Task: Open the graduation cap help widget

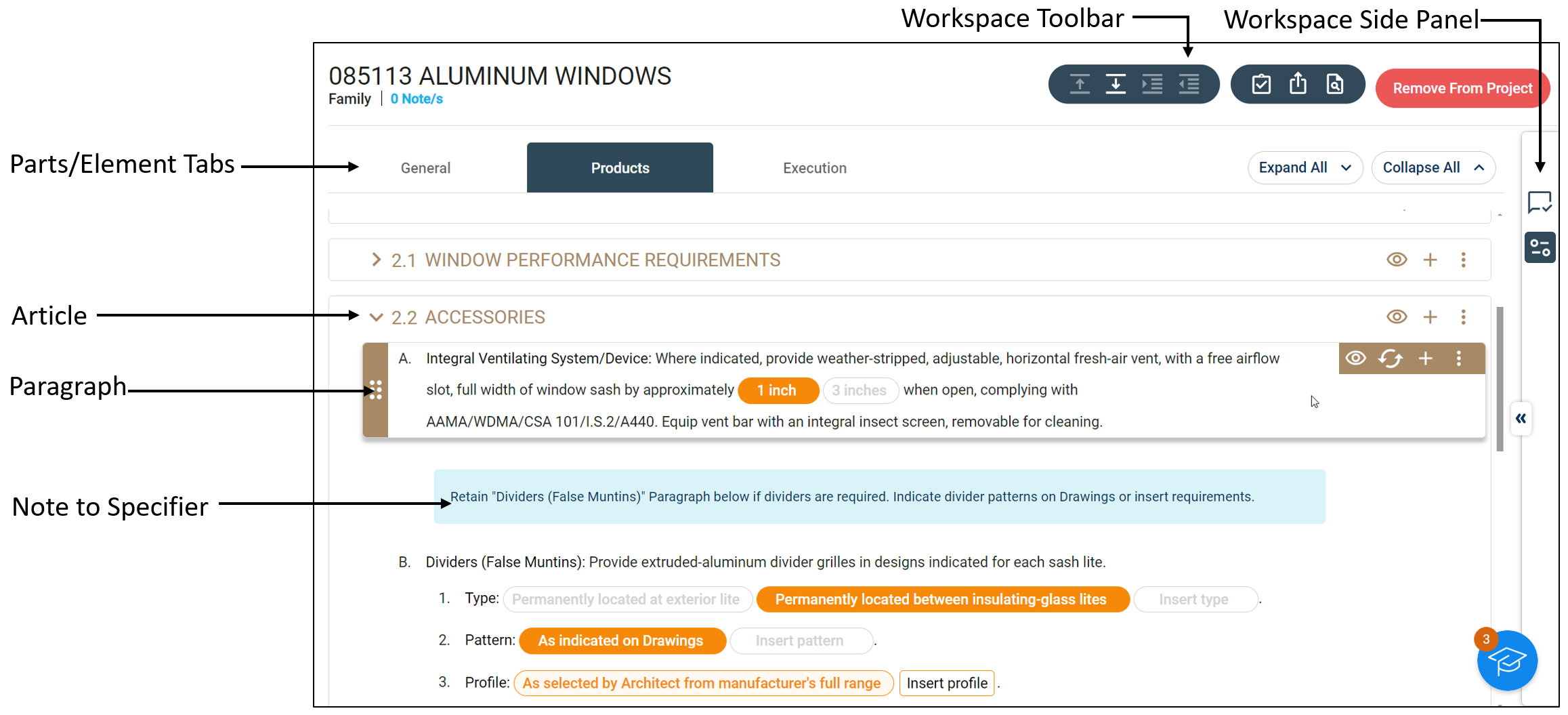Action: (x=1507, y=660)
